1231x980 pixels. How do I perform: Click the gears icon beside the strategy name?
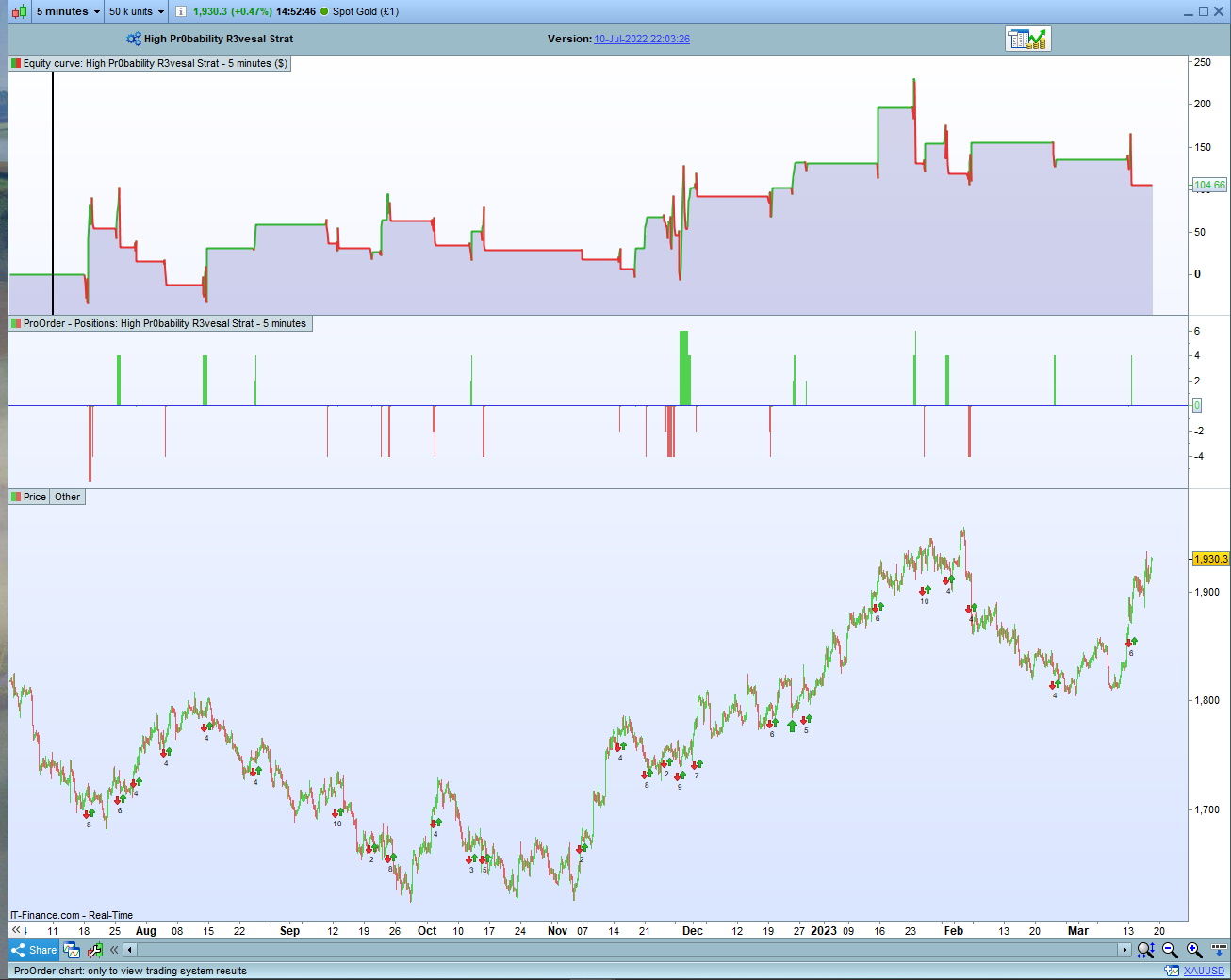pos(134,39)
